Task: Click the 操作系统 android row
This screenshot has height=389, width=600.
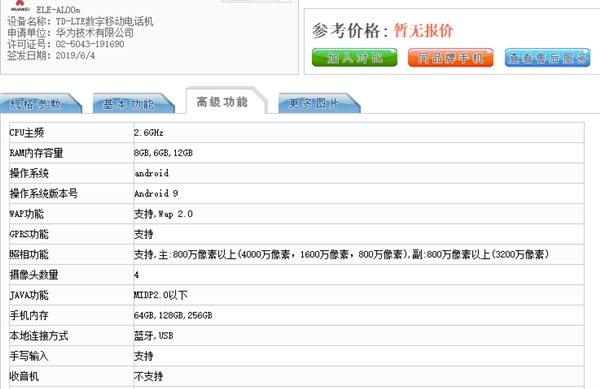Action: (x=297, y=173)
